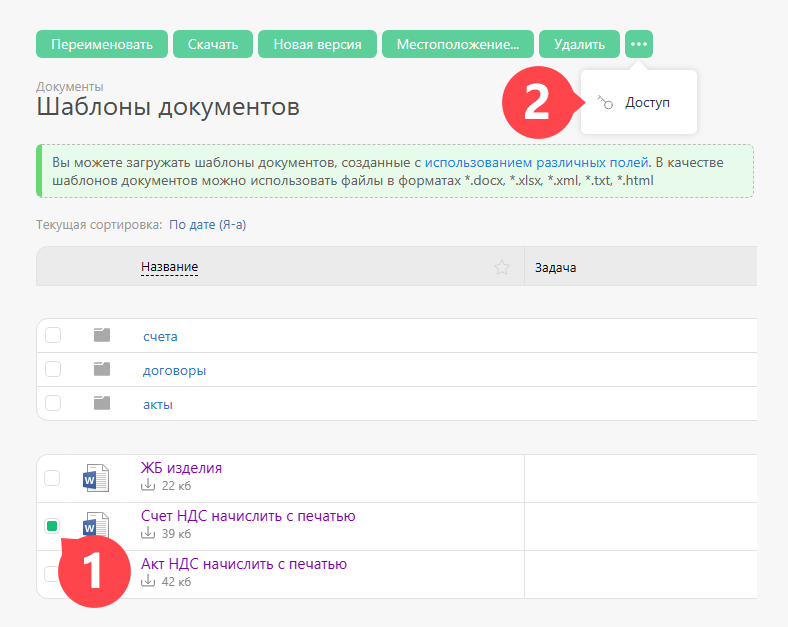Click the download icon next to 42 кб

(148, 581)
